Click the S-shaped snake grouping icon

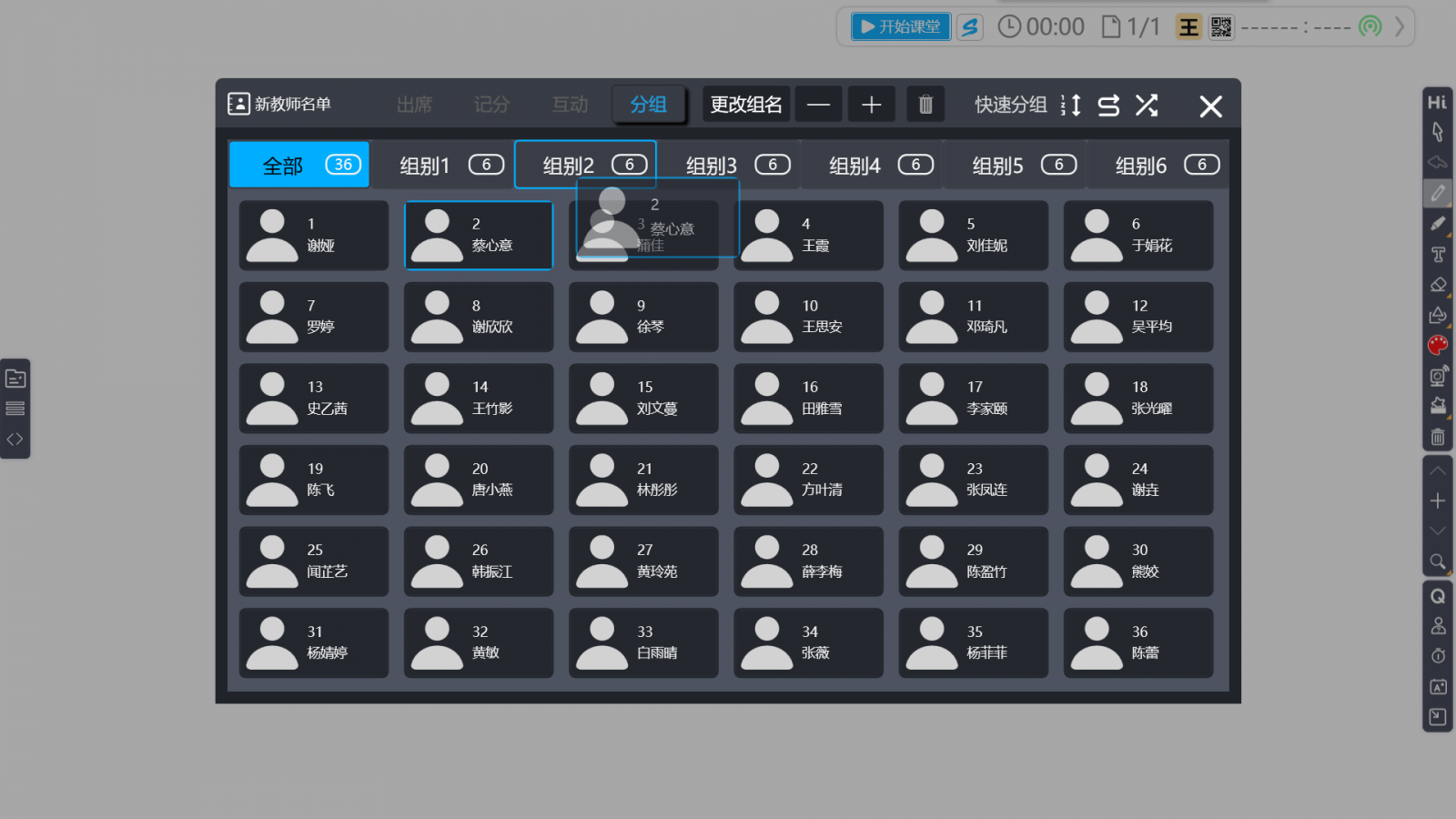pos(1108,106)
